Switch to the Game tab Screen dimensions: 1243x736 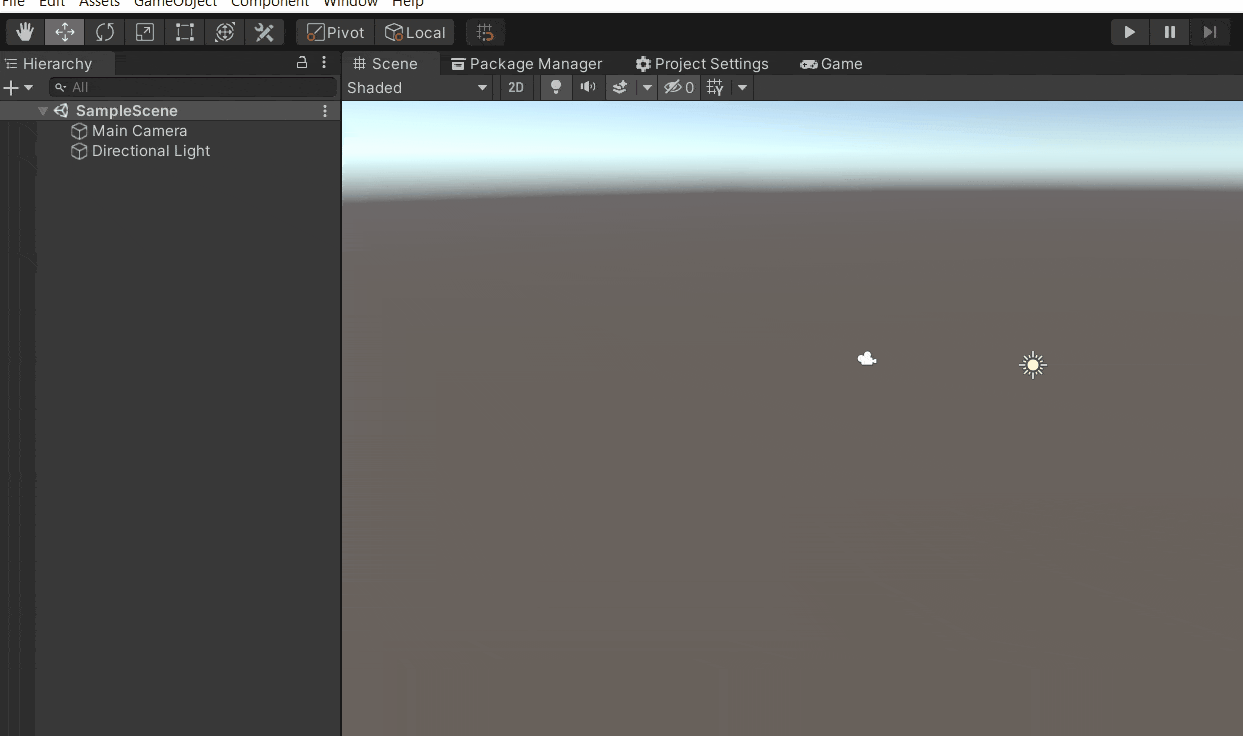[x=831, y=63]
